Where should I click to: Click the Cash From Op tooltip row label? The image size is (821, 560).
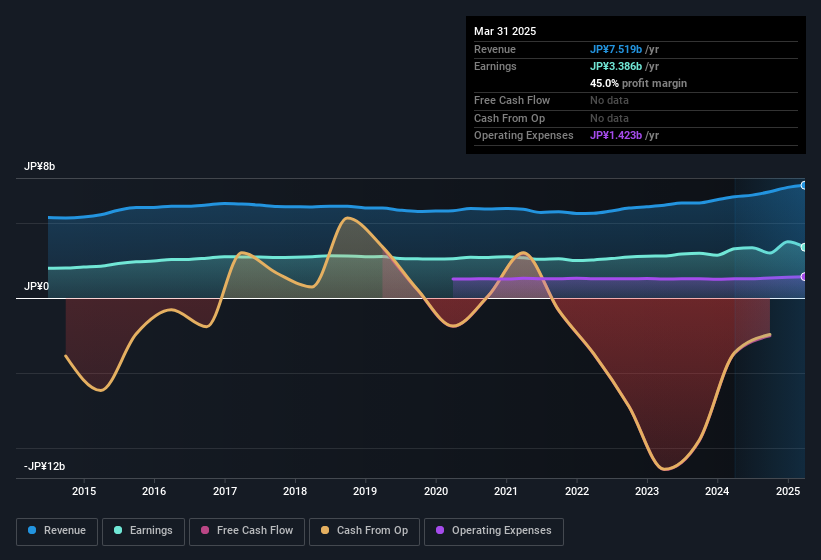(x=509, y=118)
